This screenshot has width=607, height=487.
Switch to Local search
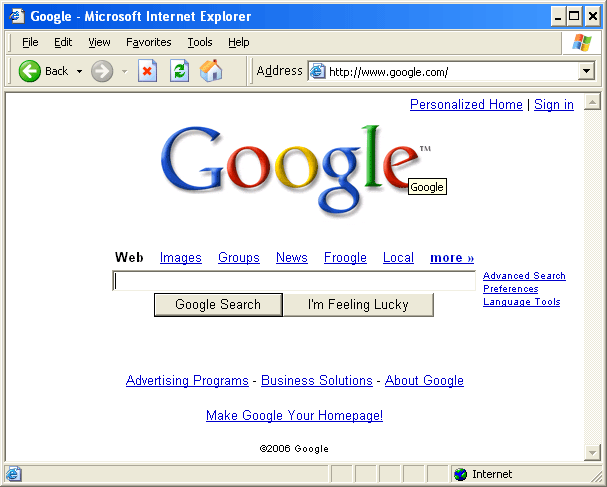click(x=398, y=258)
